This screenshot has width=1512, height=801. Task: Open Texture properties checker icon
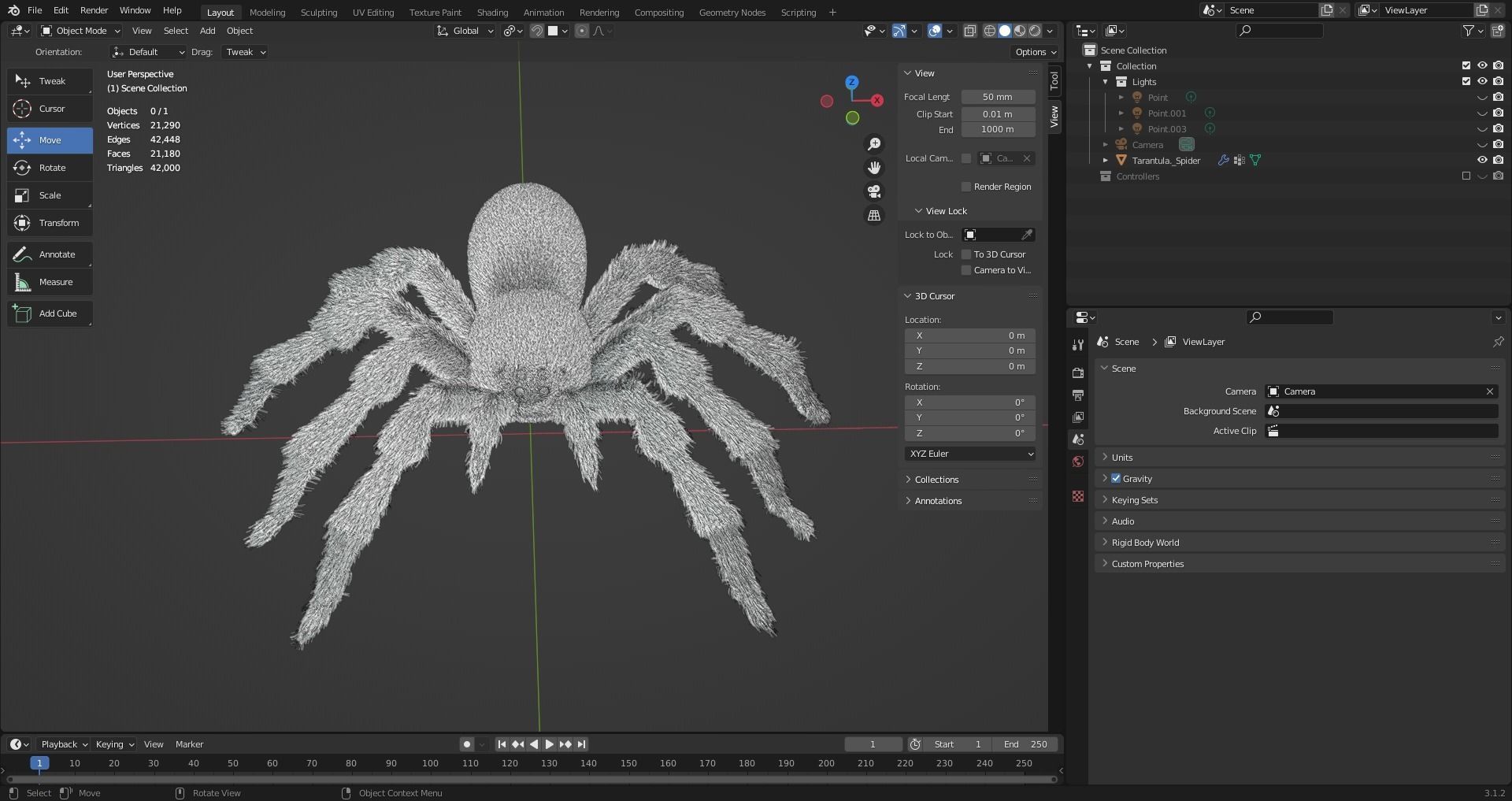point(1078,496)
